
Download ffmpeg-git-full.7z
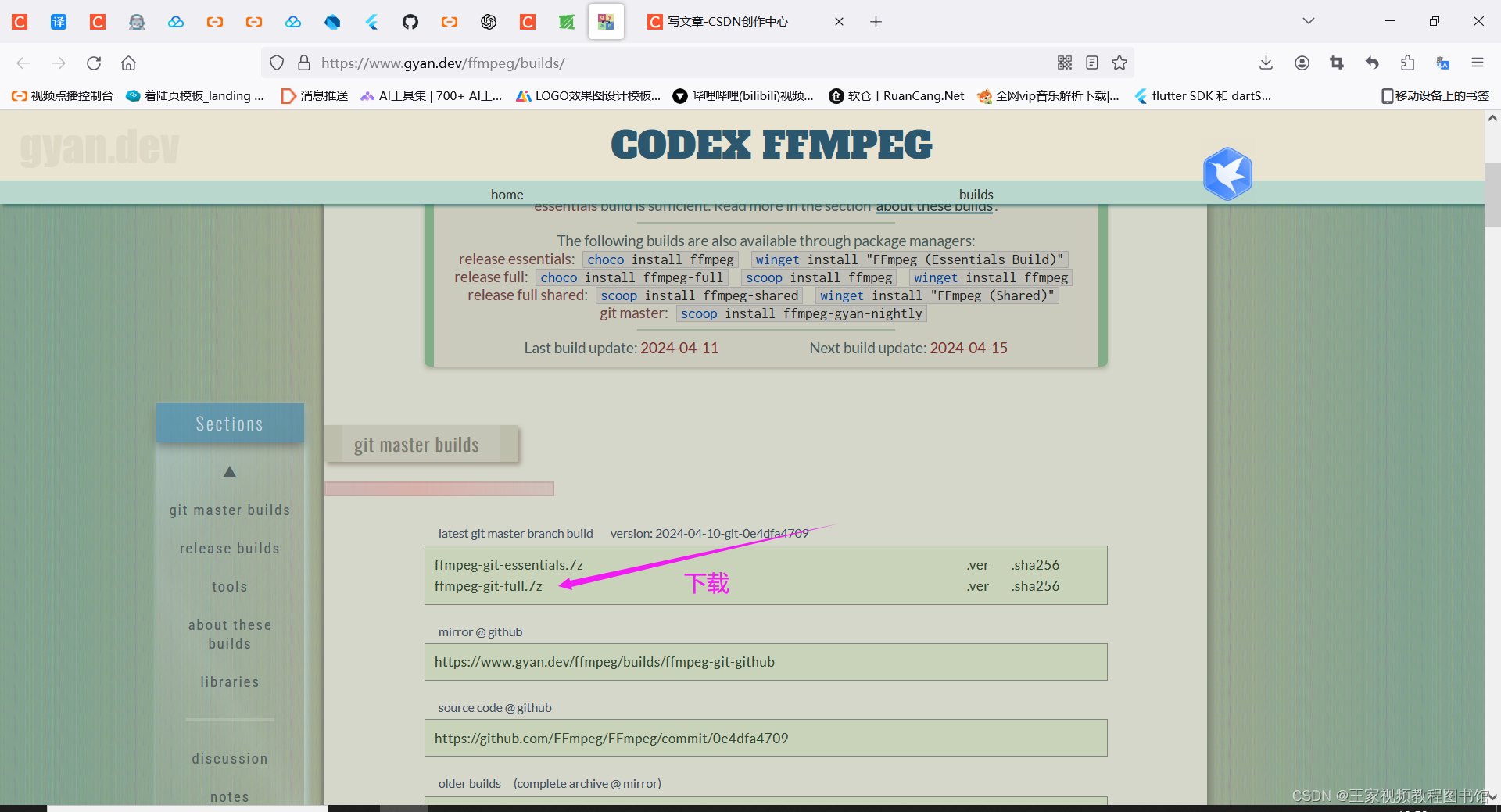click(489, 585)
